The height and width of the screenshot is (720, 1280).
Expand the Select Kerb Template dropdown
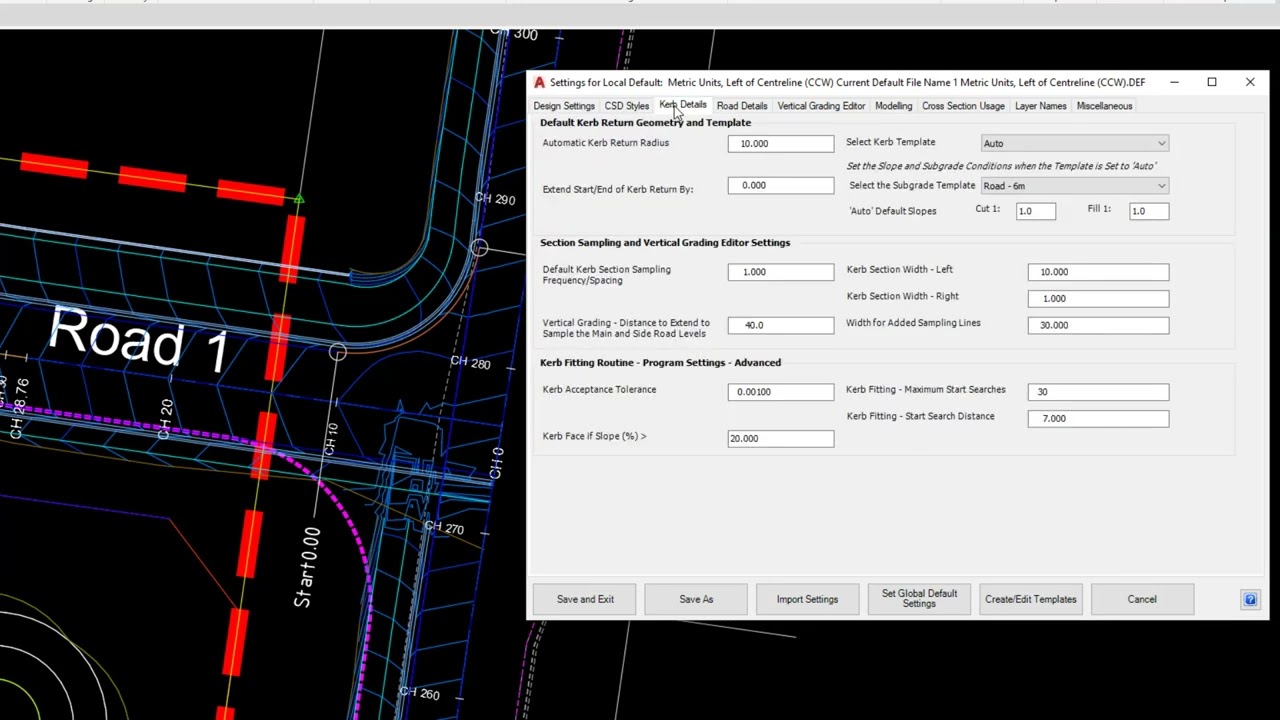[x=1074, y=143]
